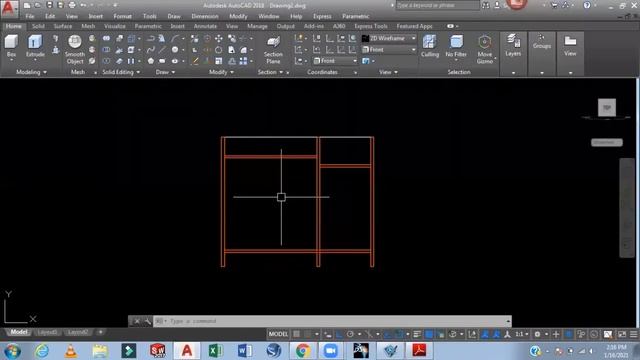Screen dimensions: 640x360
Task: Open the Format menu
Action: tap(122, 16)
